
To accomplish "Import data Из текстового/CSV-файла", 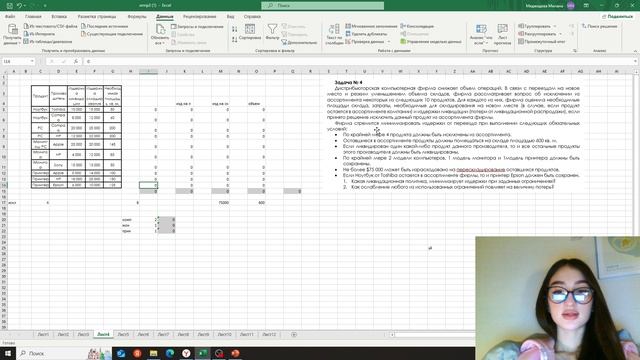I will pos(50,26).
